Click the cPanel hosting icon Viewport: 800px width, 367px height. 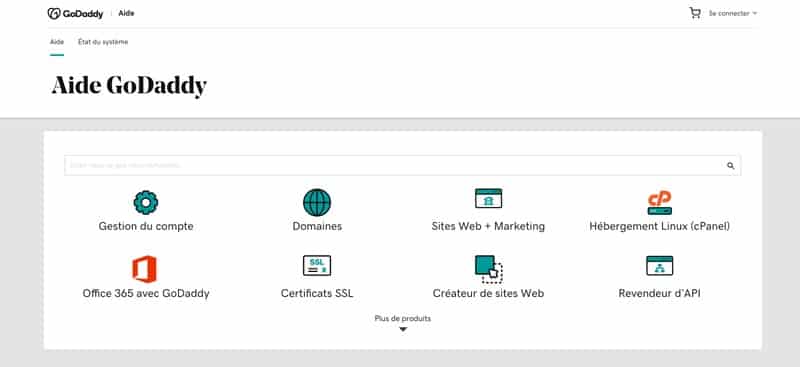click(659, 203)
